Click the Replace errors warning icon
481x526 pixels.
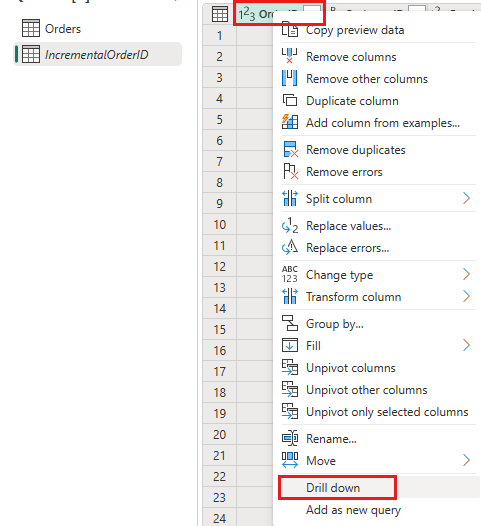(289, 247)
